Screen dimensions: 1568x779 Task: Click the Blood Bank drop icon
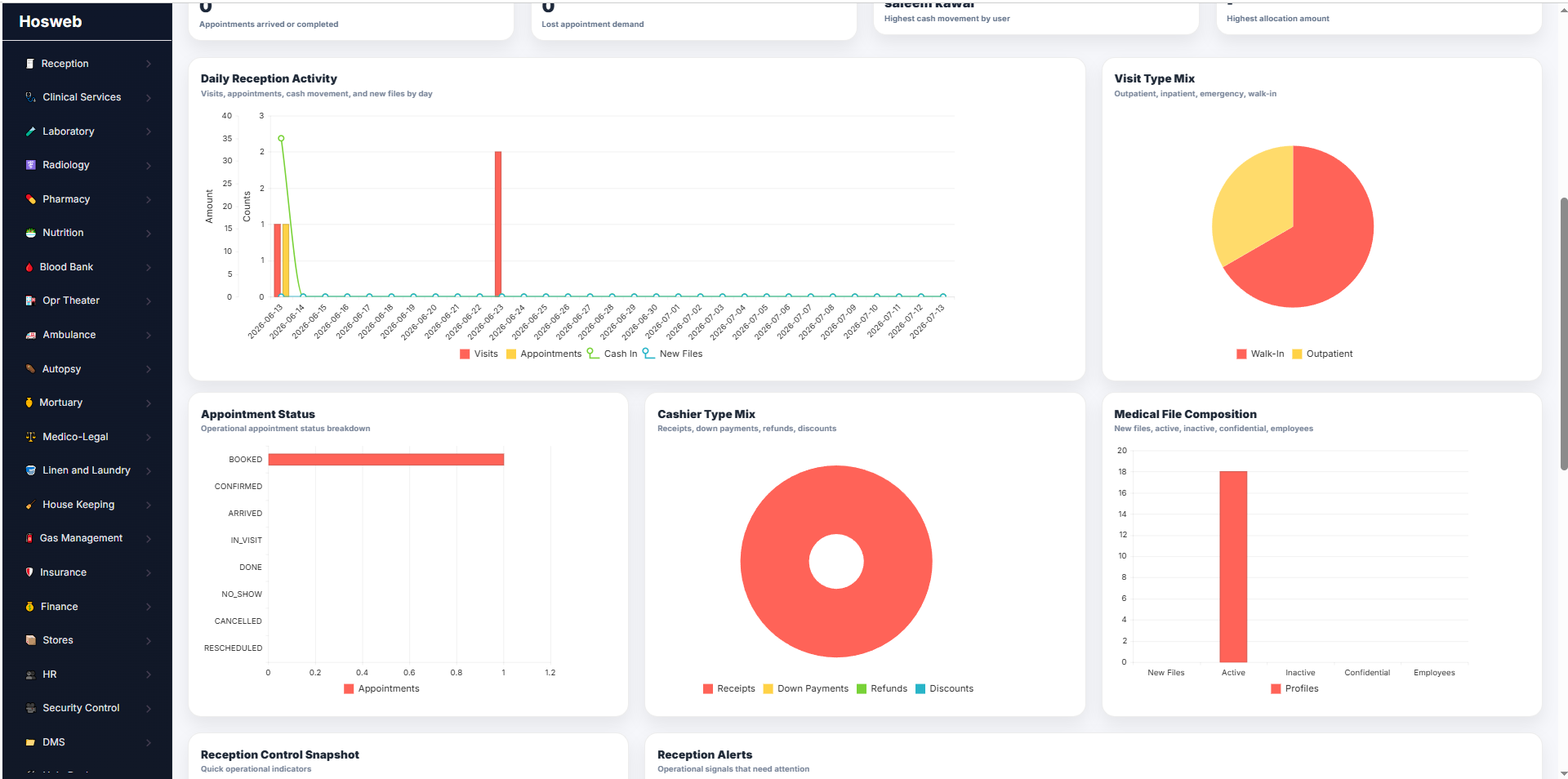[x=29, y=267]
